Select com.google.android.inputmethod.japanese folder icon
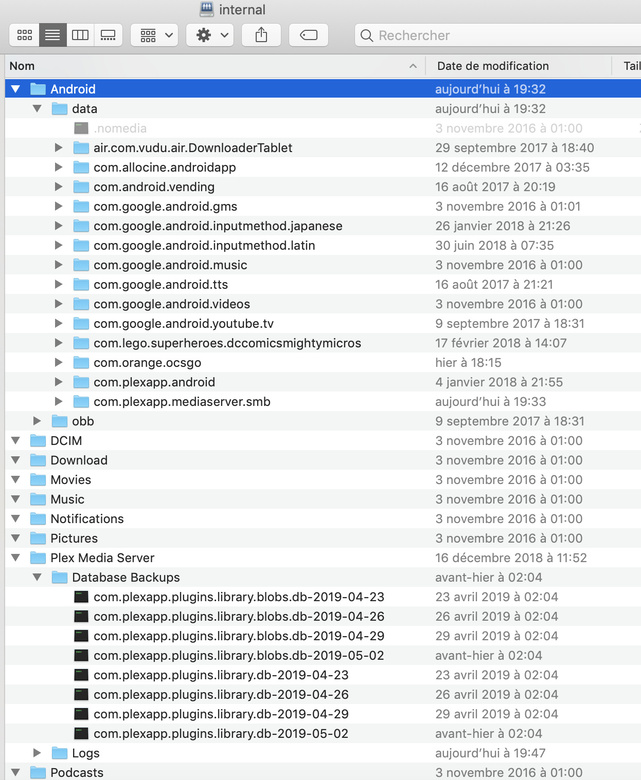 pyautogui.click(x=81, y=226)
